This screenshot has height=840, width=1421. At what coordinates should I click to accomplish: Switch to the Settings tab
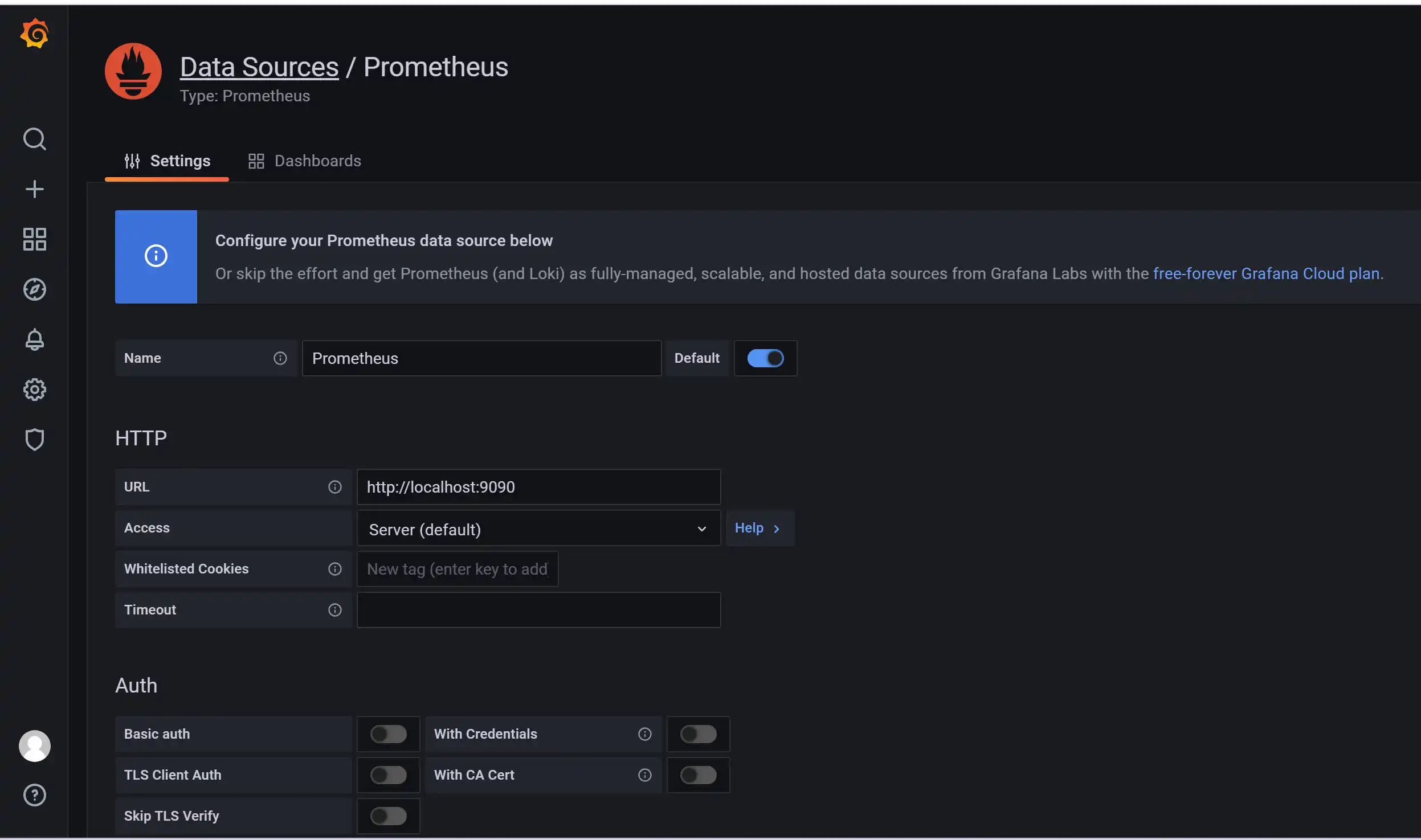167,161
